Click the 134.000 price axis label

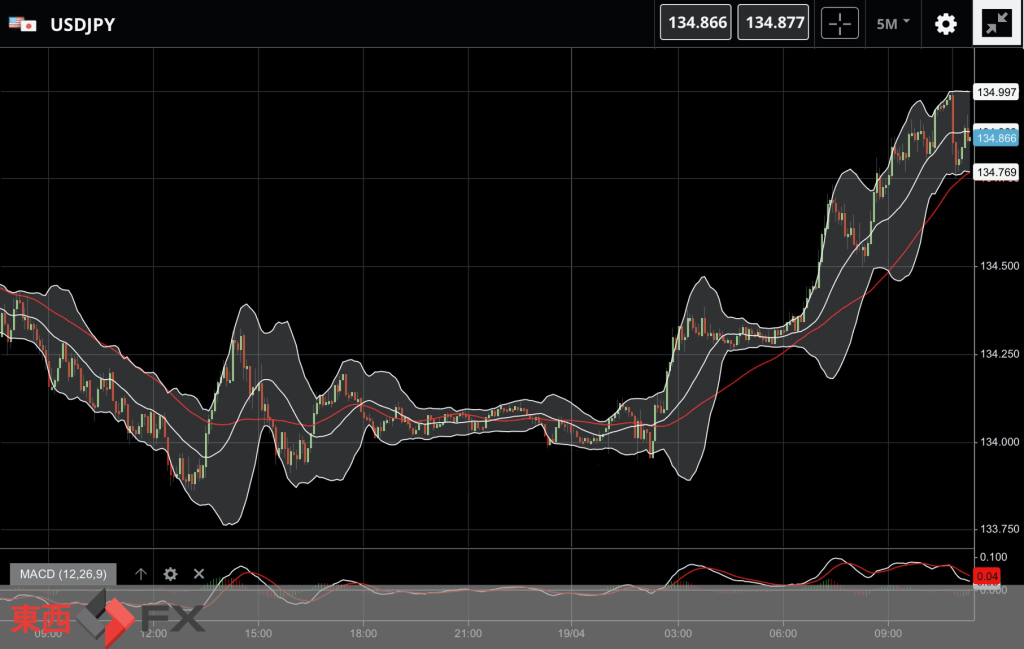click(999, 442)
